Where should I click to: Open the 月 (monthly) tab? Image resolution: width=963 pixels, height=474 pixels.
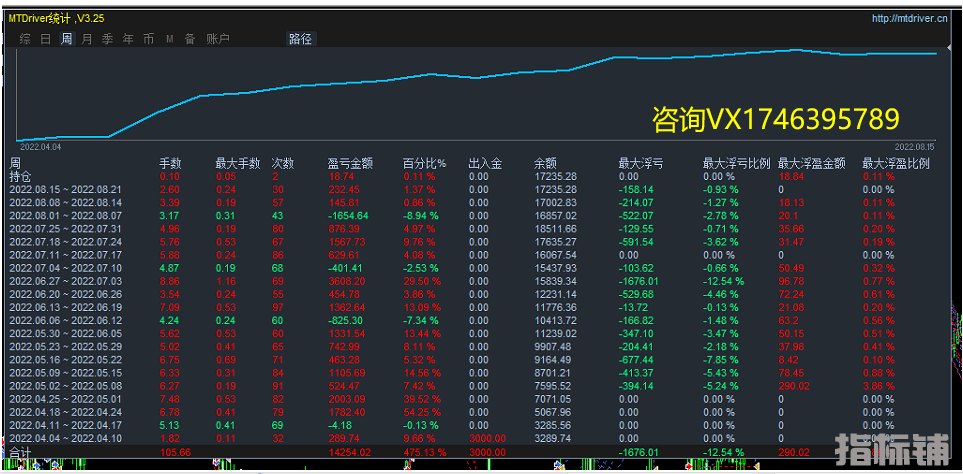(87, 39)
